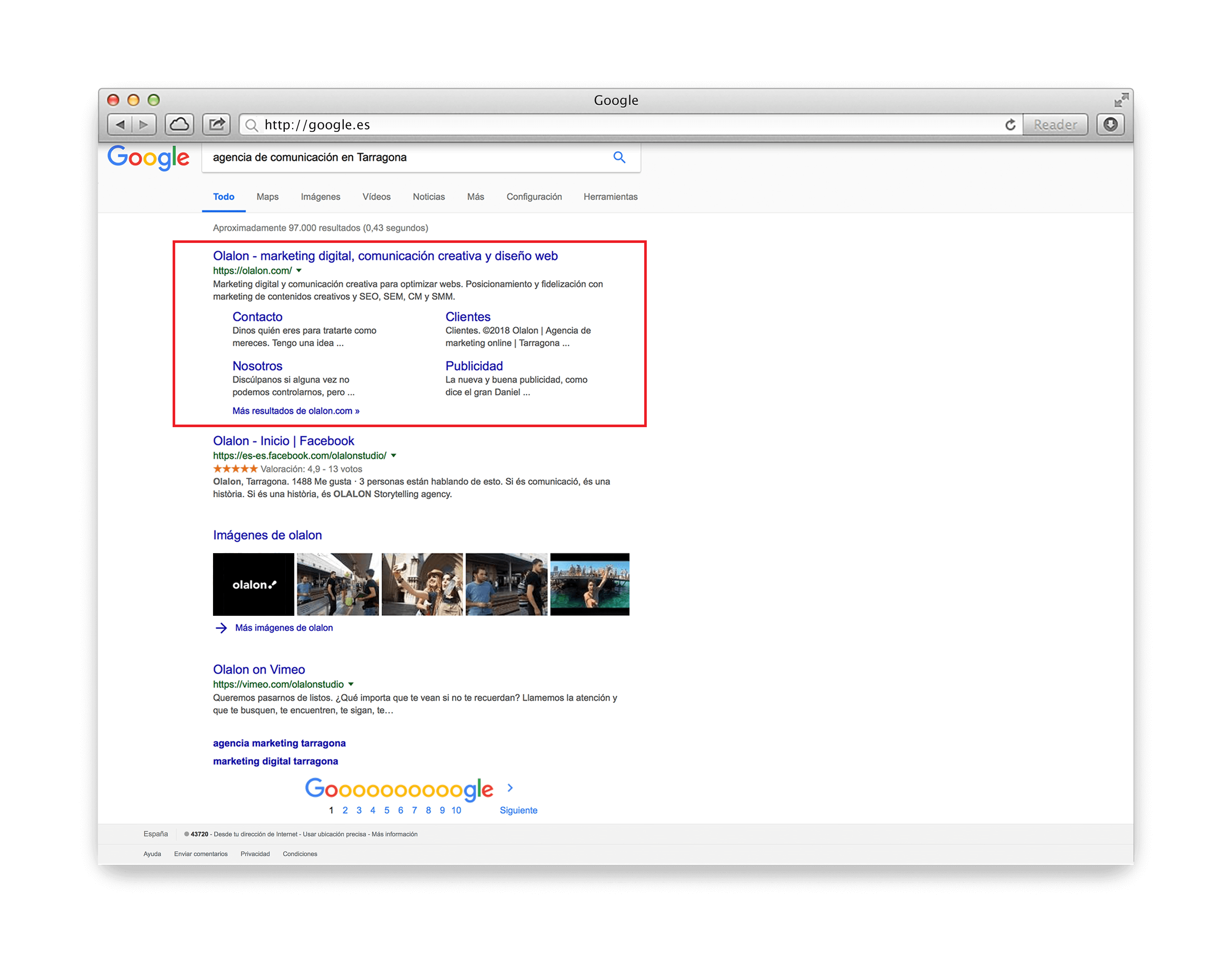Click the https://olalon.com/ green URL
Image resolution: width=1232 pixels, height=965 pixels.
click(x=252, y=271)
